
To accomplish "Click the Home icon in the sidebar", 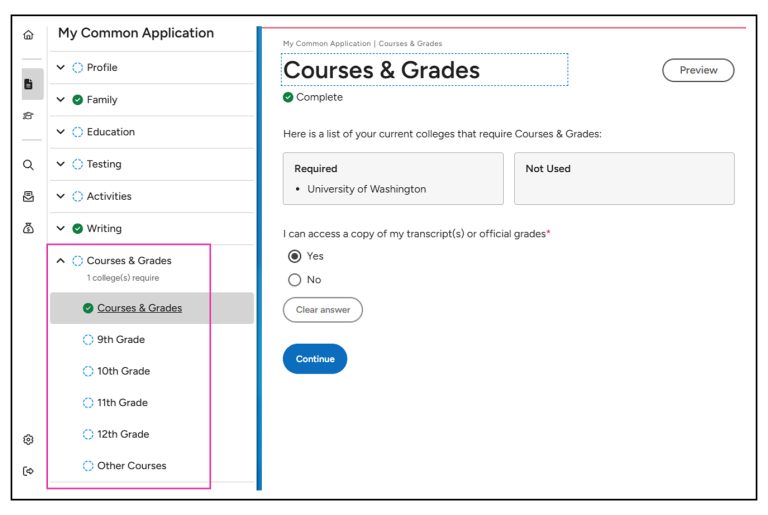I will (28, 35).
